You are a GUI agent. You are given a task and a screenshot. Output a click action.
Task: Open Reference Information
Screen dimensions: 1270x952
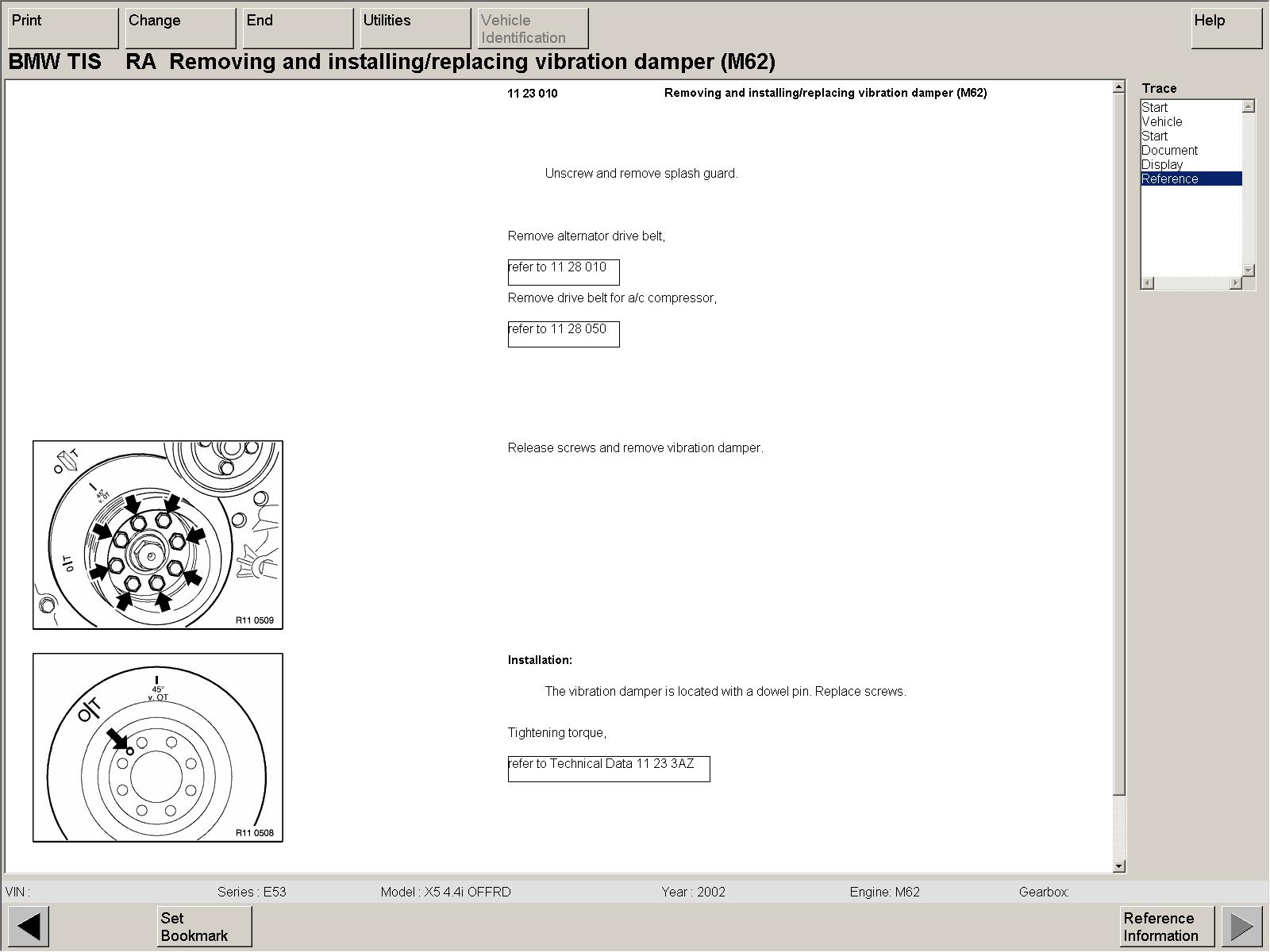pyautogui.click(x=1166, y=926)
